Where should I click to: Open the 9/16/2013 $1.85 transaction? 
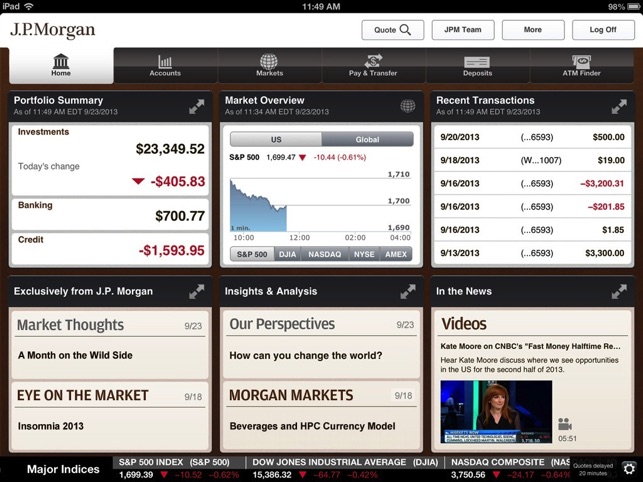coord(532,230)
